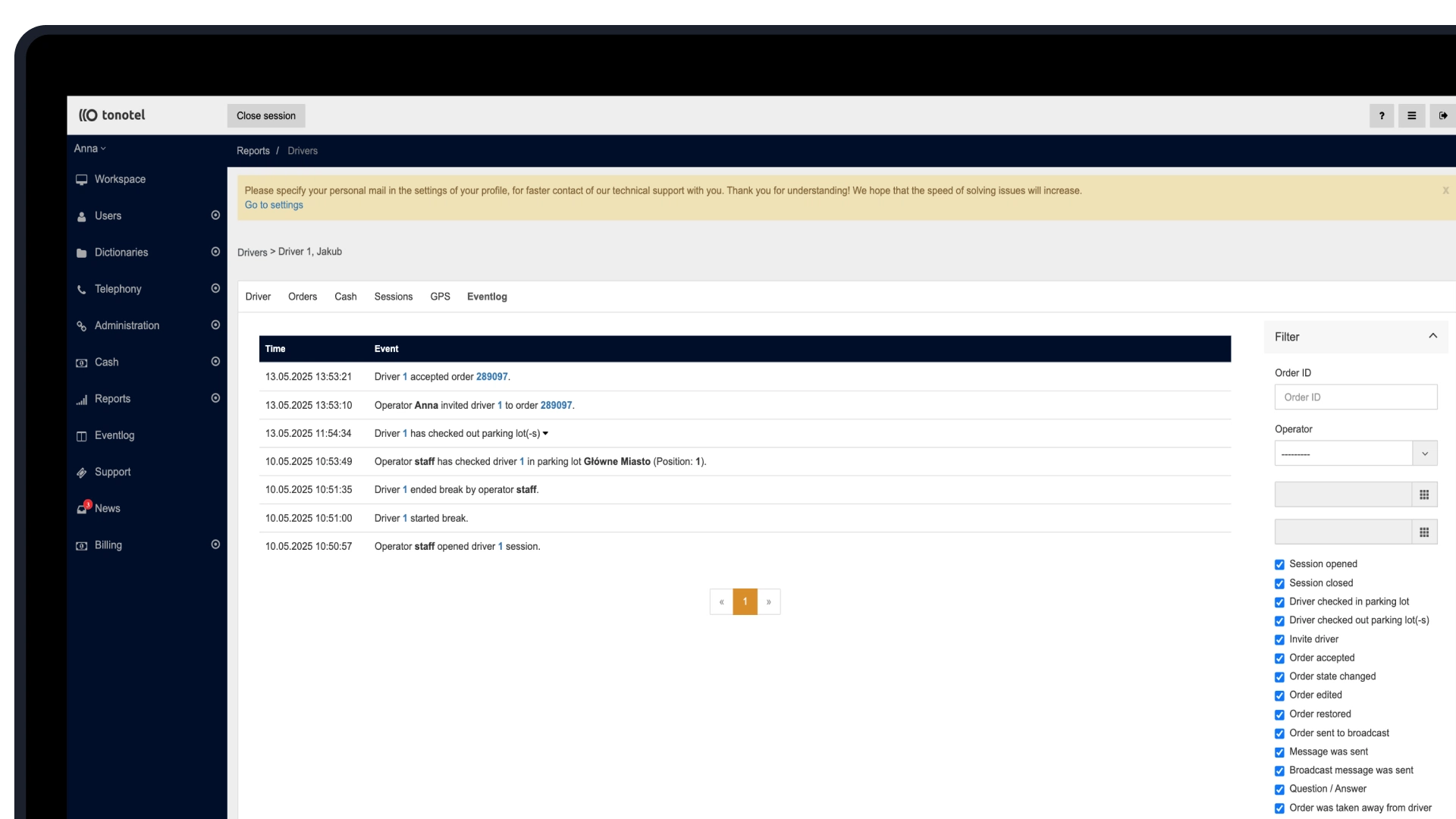
Task: Follow the Go to settings link
Action: pos(274,205)
